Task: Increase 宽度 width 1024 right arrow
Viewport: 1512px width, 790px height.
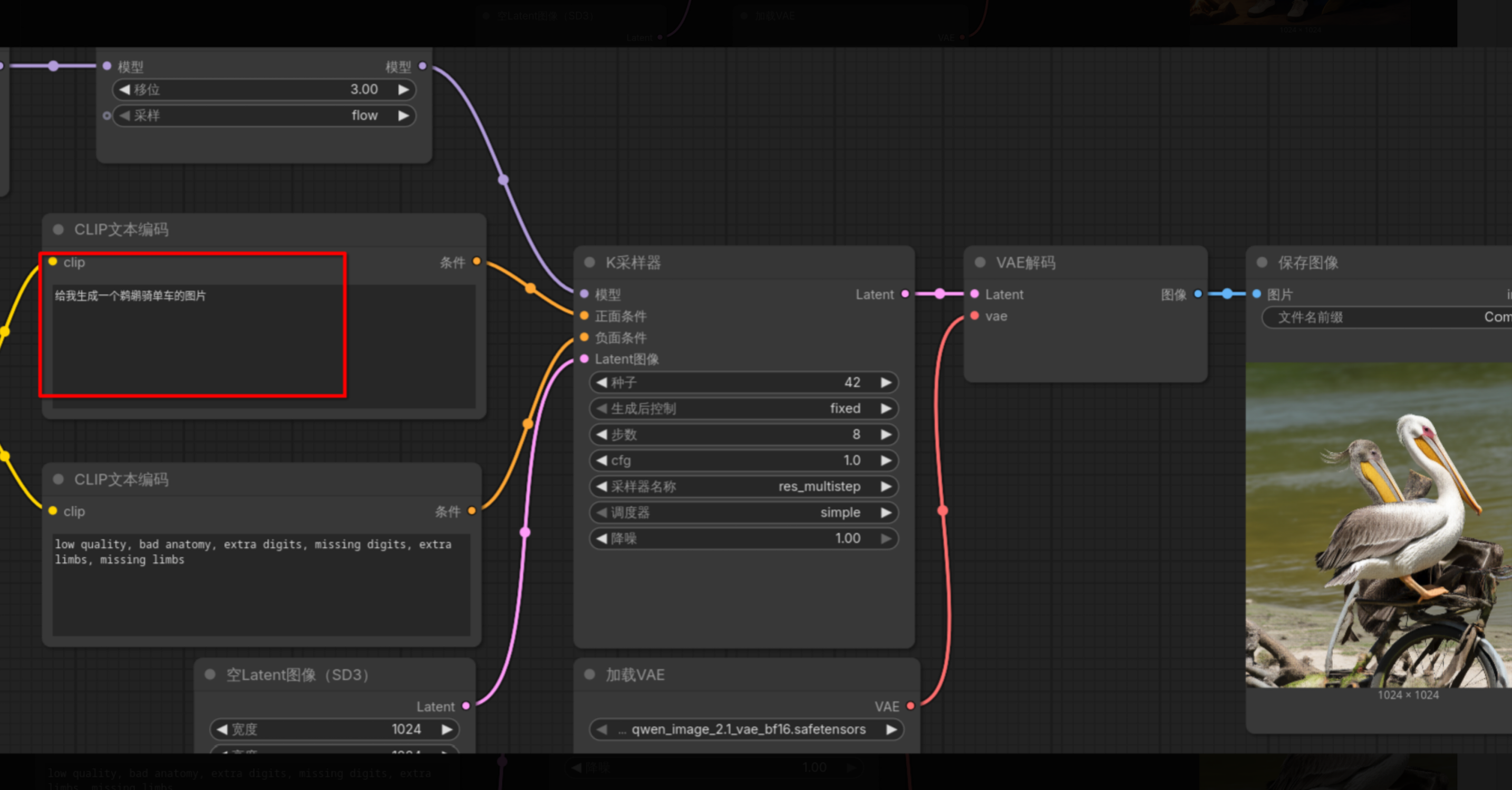Action: (x=447, y=729)
